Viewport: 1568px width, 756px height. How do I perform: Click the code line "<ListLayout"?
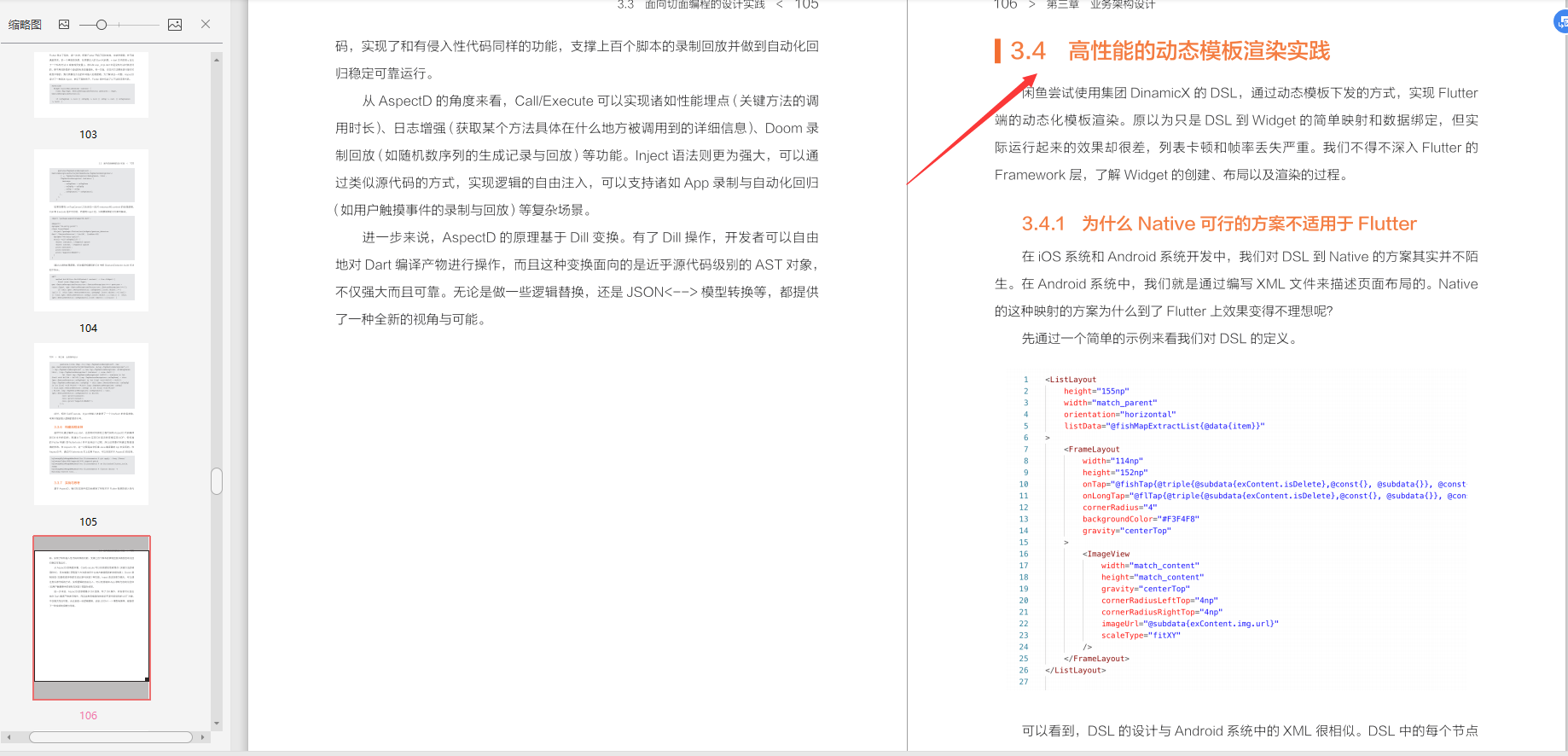click(1071, 380)
